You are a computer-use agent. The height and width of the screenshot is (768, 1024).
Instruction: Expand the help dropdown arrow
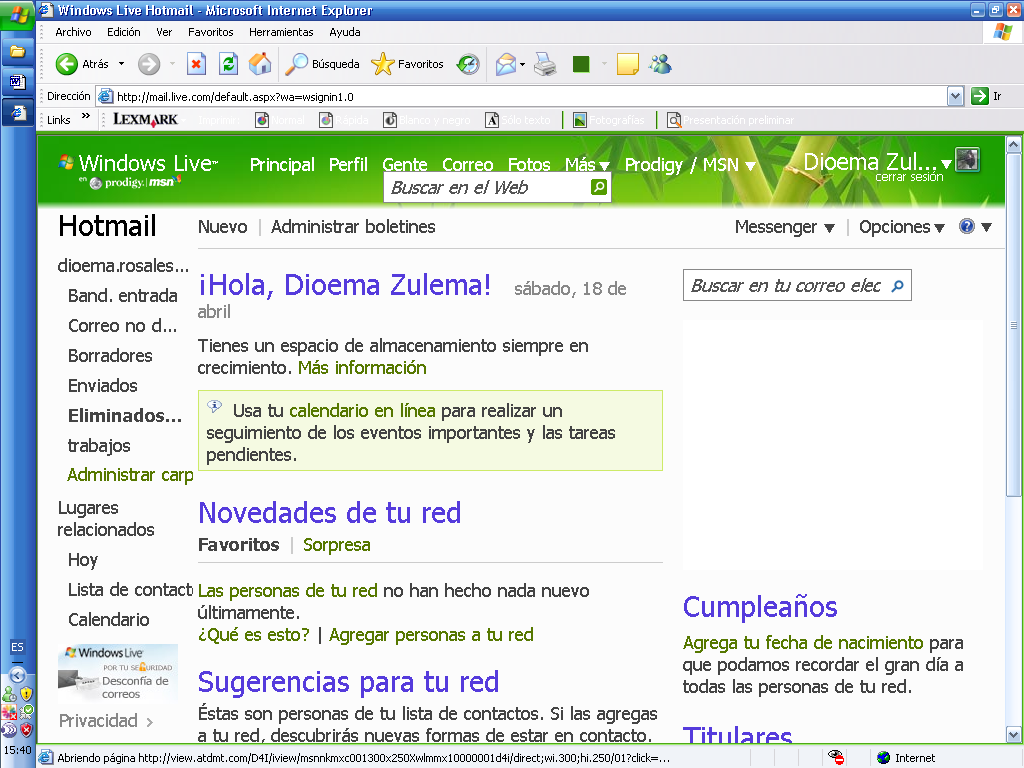pos(986,227)
